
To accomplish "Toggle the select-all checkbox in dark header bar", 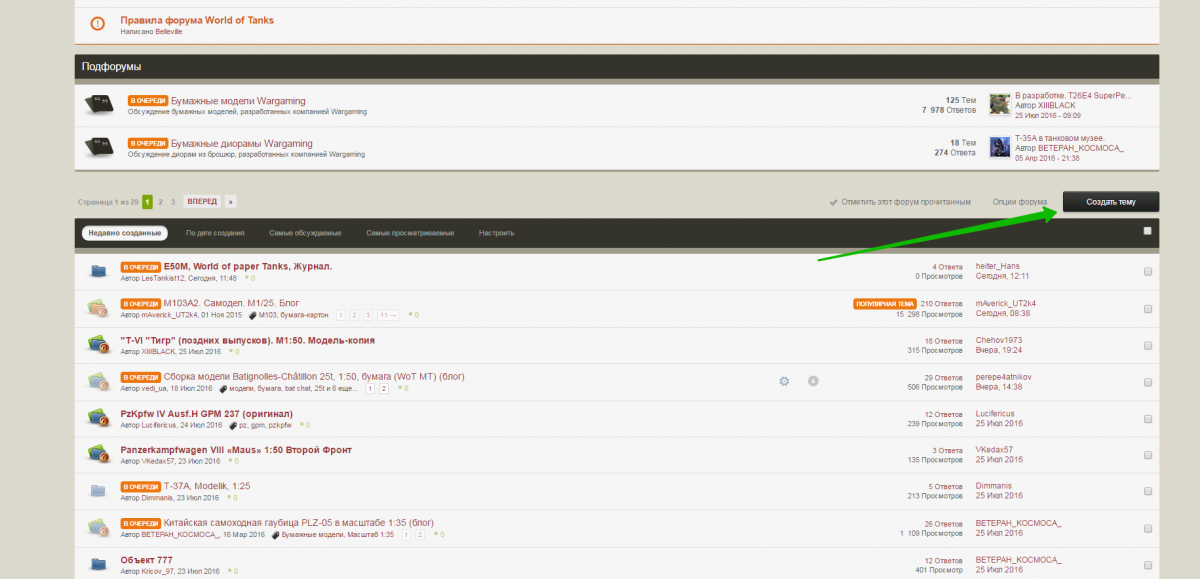I will coord(1148,231).
